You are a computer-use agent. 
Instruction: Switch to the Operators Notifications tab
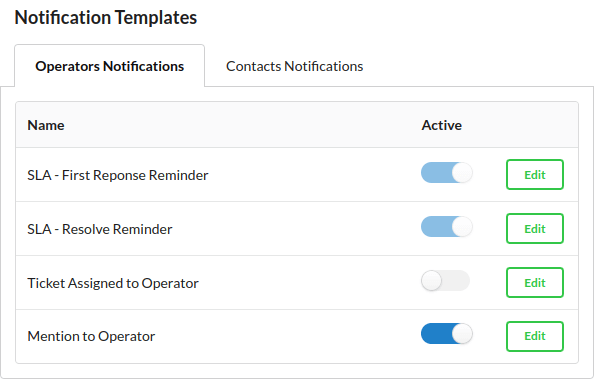pos(109,66)
